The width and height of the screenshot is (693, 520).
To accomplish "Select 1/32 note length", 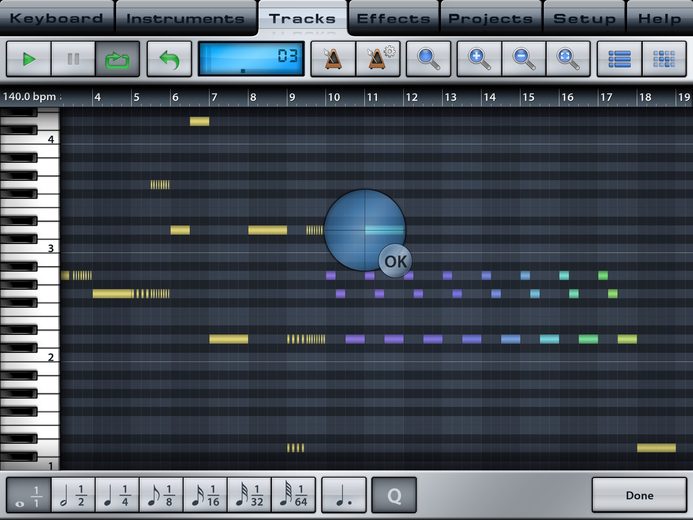I will [x=249, y=495].
